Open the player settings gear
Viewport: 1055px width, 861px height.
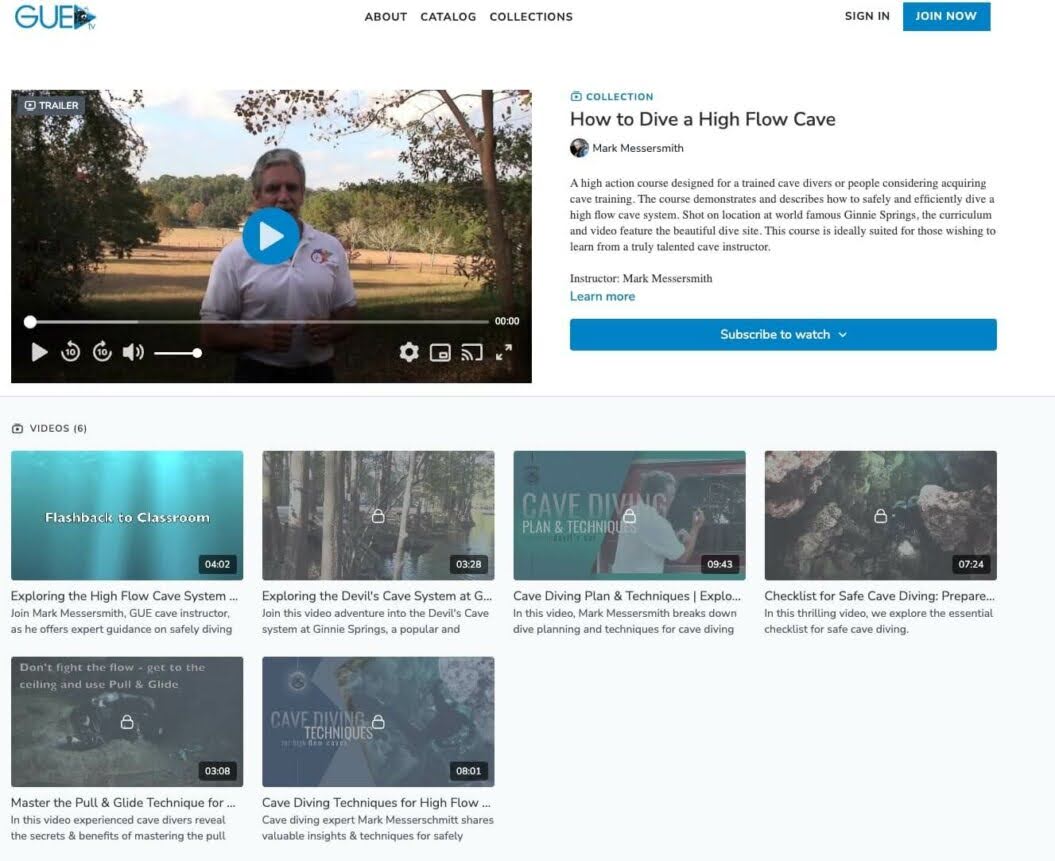(x=408, y=352)
